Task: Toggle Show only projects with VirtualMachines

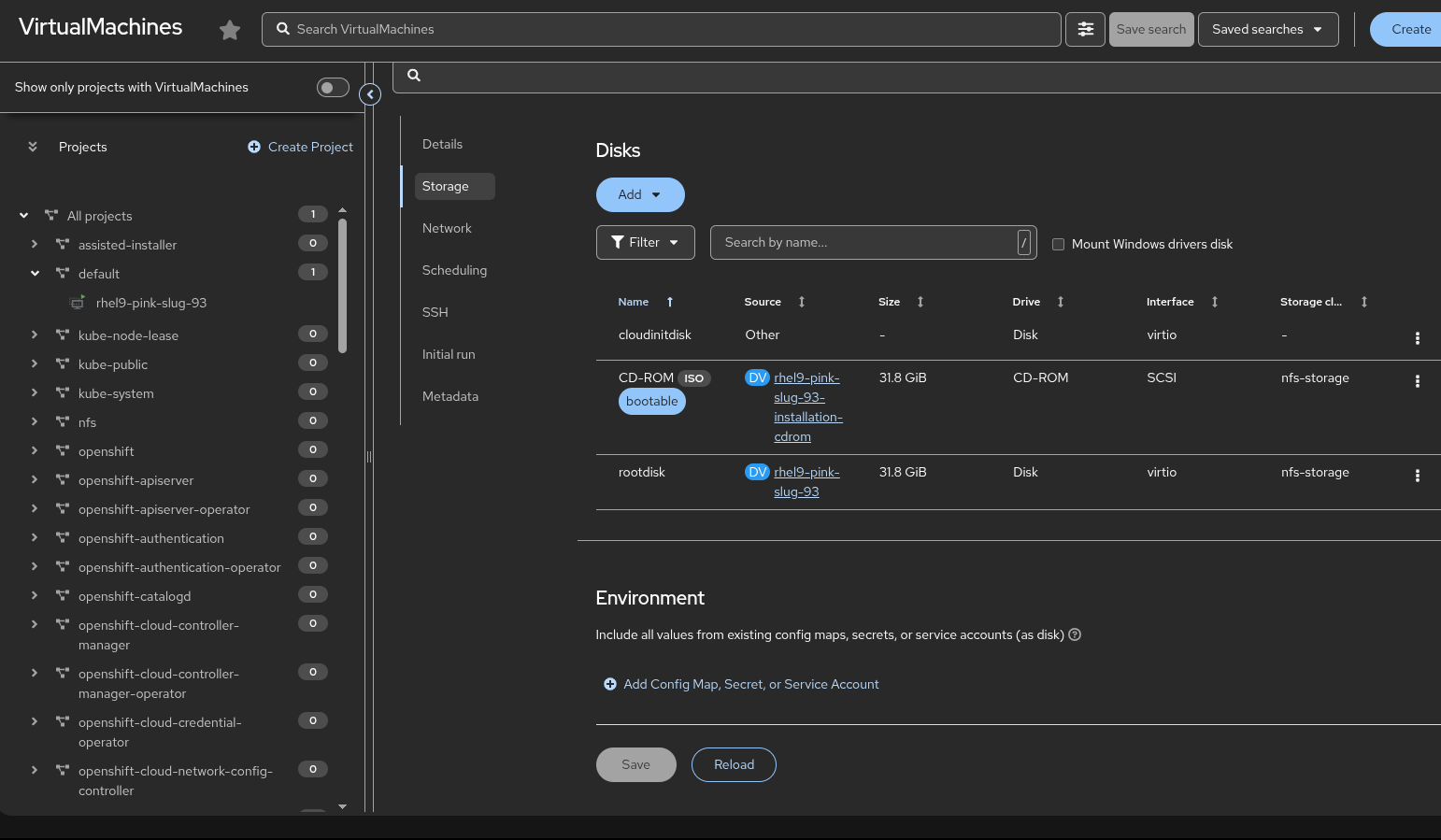Action: [x=333, y=88]
